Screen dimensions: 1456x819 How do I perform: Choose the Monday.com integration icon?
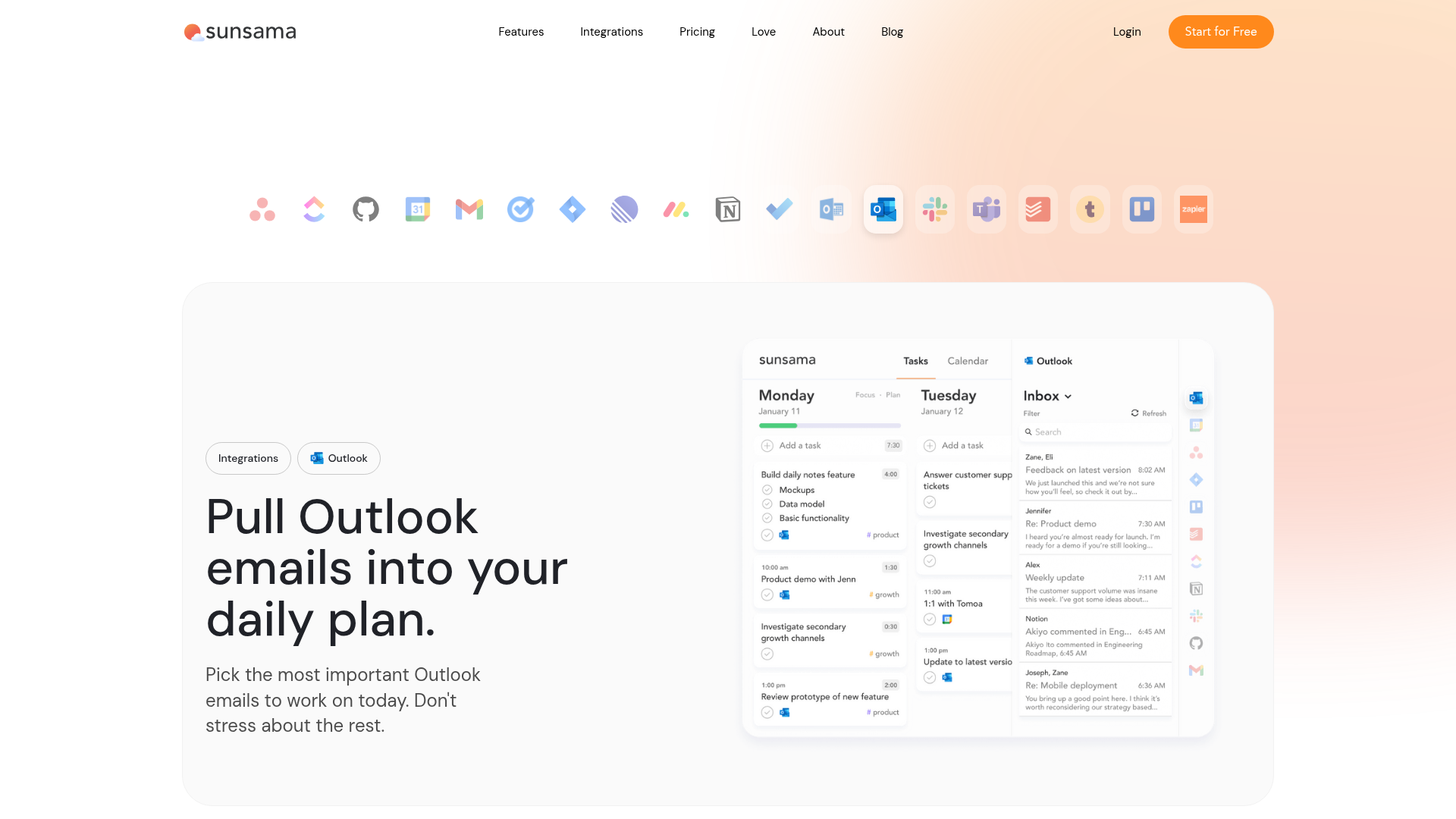tap(676, 209)
